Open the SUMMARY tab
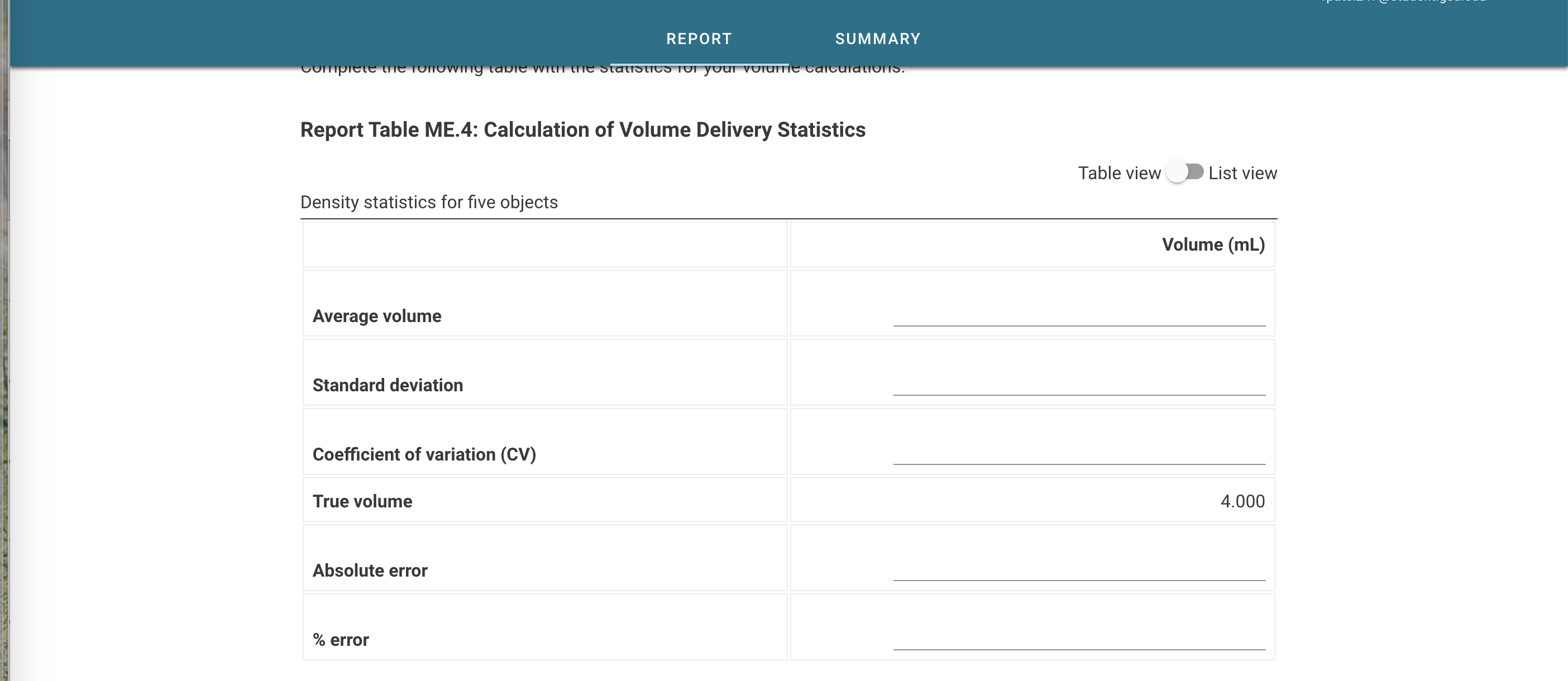The image size is (1568, 681). [878, 39]
